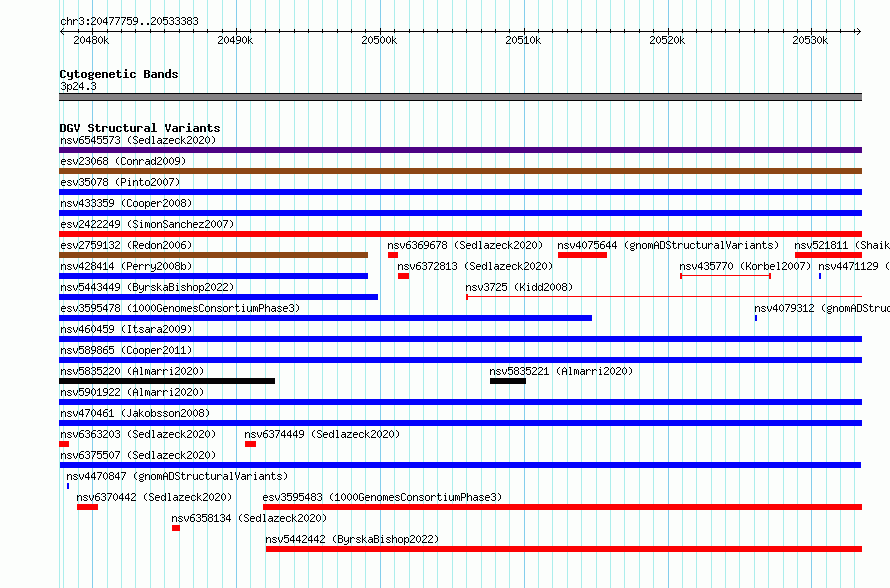Click the nsv6545573 (Sedlazeck2020) variant label

(x=138, y=140)
